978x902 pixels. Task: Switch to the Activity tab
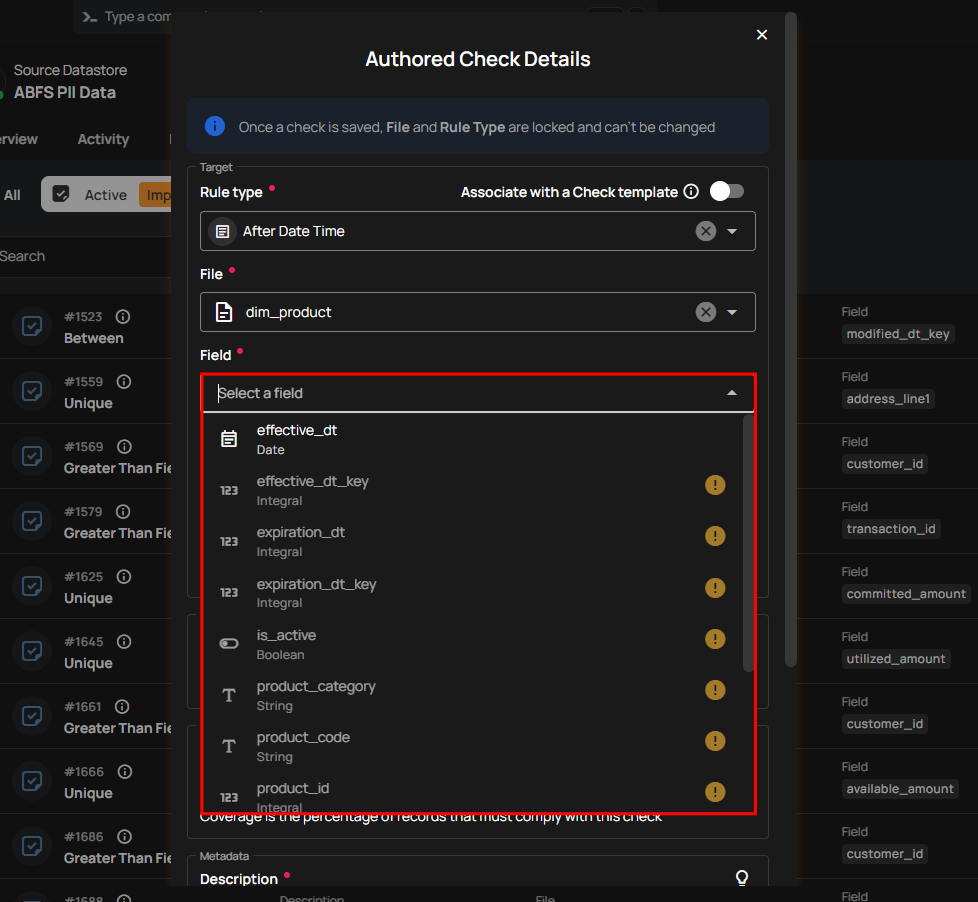[x=103, y=139]
